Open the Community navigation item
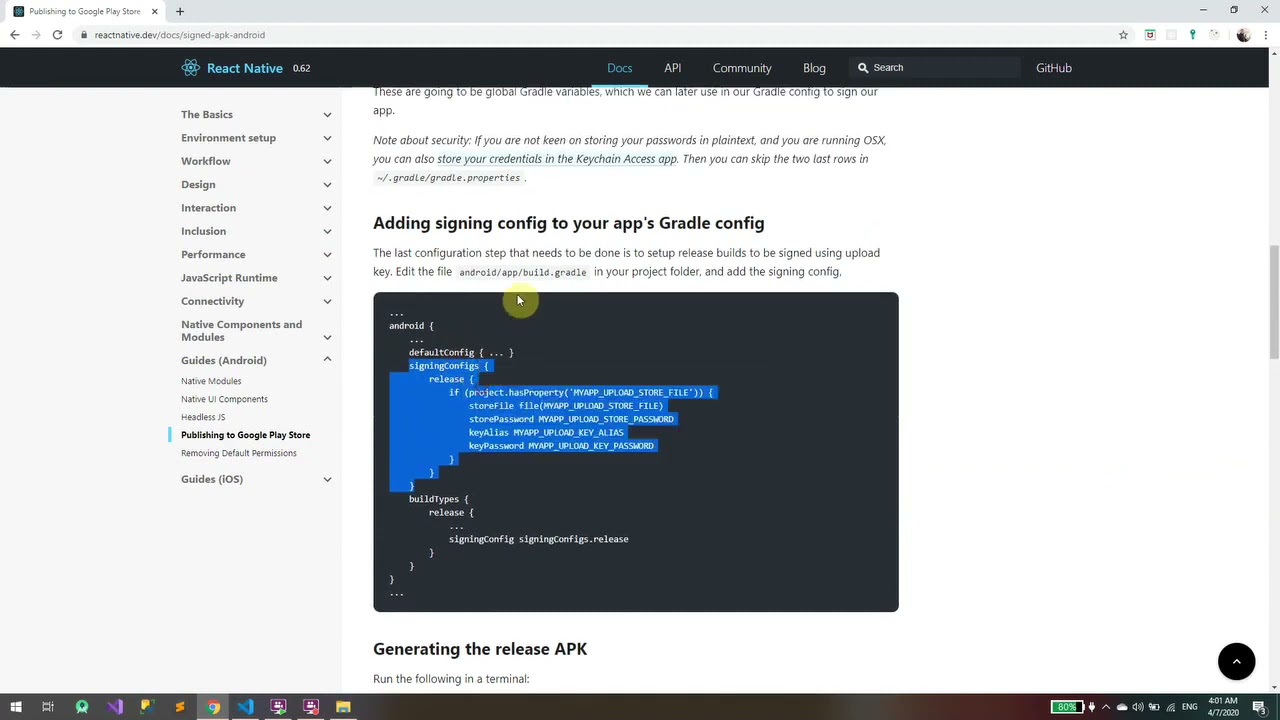This screenshot has width=1280, height=720. 742,68
